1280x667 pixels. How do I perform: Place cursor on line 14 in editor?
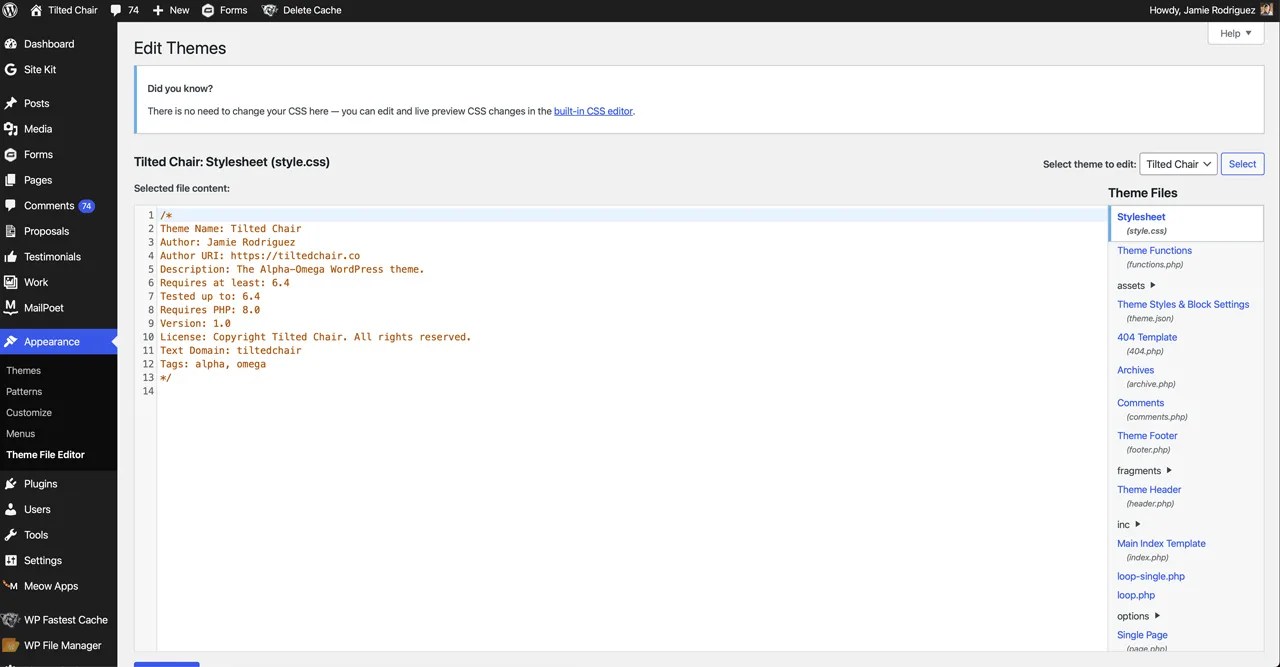click(x=632, y=391)
